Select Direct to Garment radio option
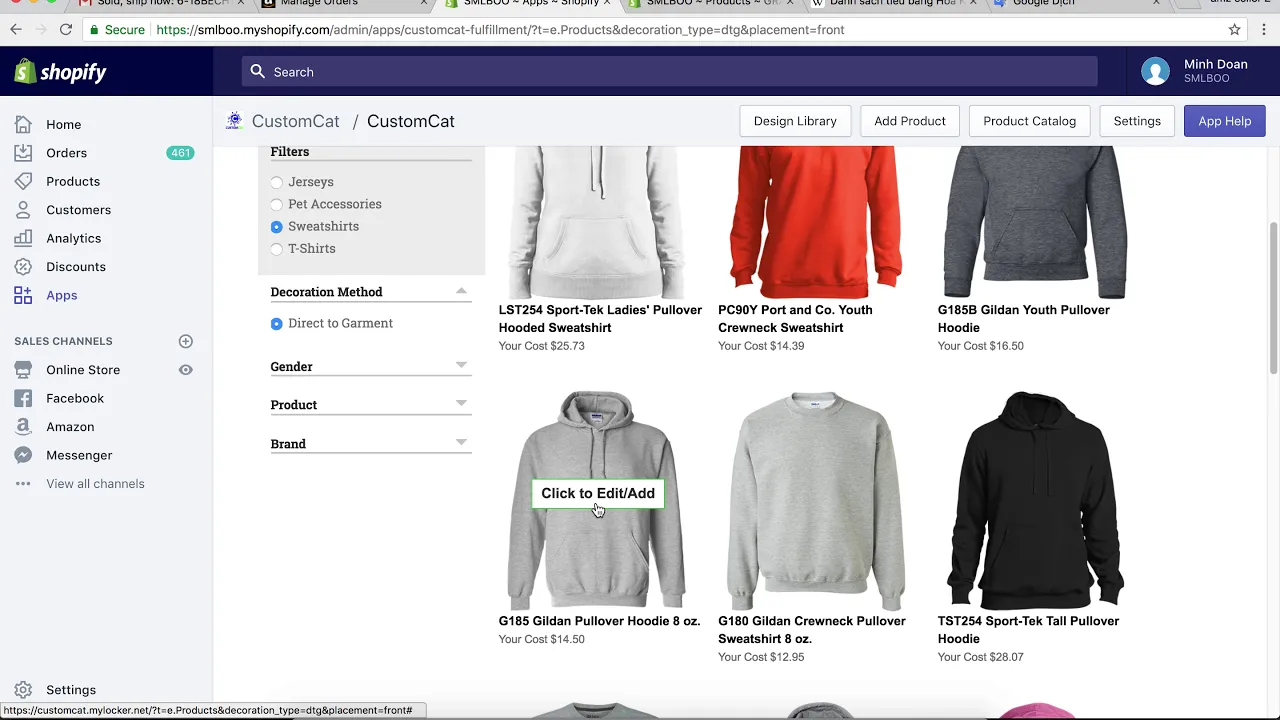Screen dimensions: 1280x720 point(276,324)
